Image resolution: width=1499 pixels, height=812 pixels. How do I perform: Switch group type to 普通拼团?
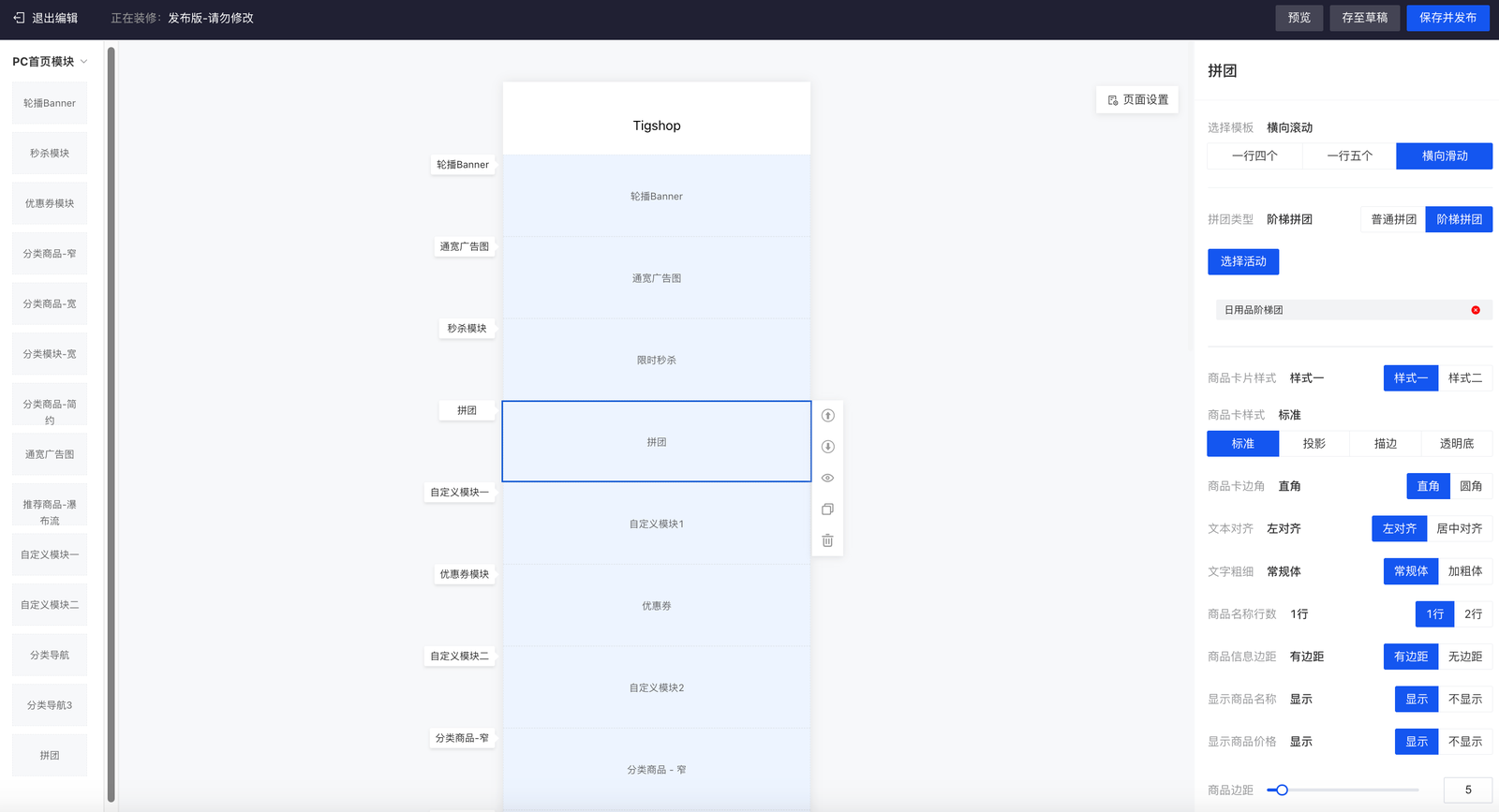pos(1393,219)
